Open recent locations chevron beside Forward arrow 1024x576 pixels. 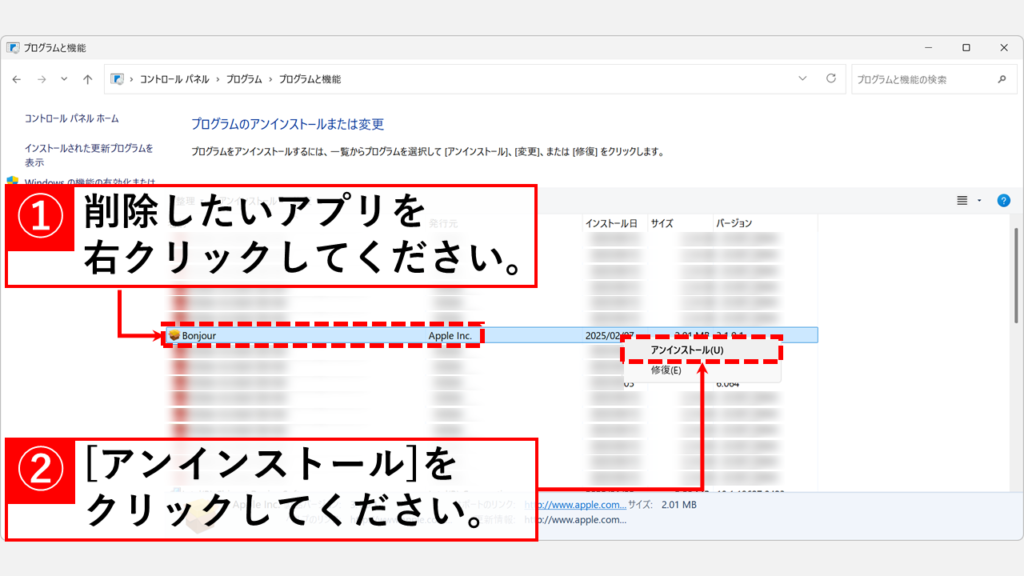[64, 79]
